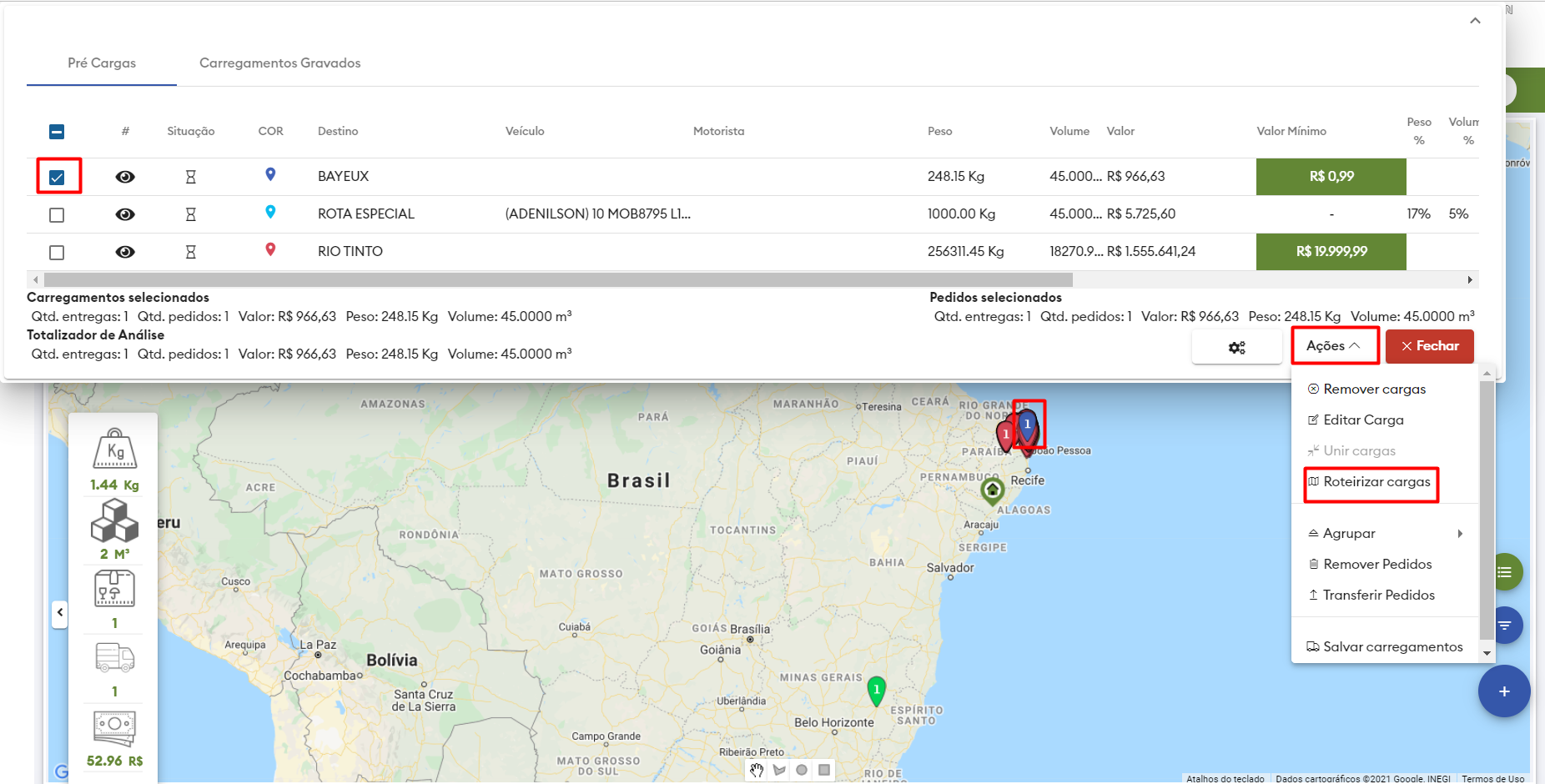Toggle visibility eye for BAYEUX load

[125, 177]
